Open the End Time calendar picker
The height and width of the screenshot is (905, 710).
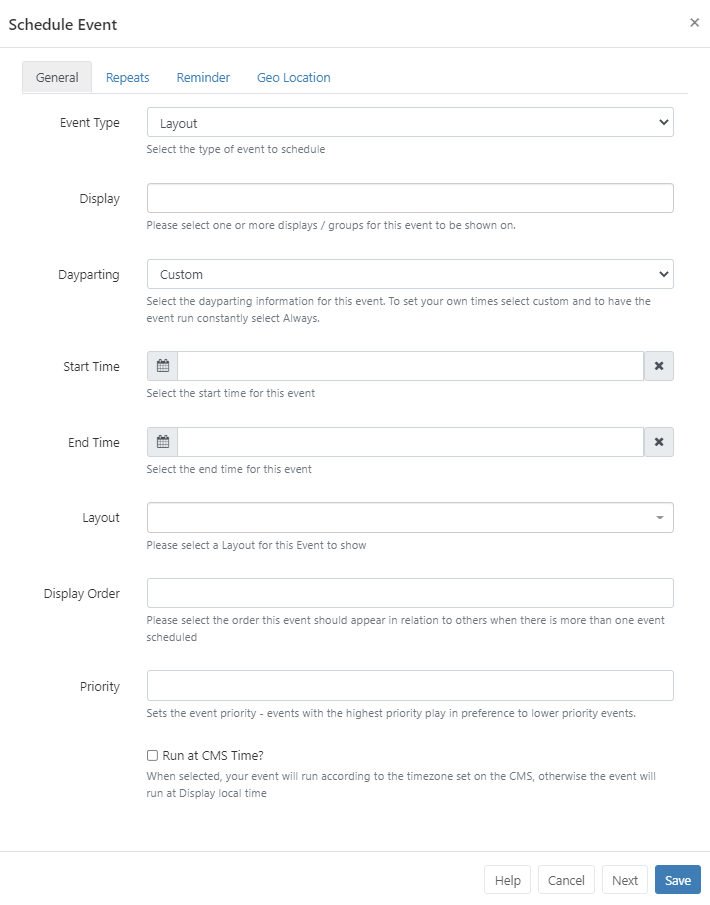click(x=161, y=441)
